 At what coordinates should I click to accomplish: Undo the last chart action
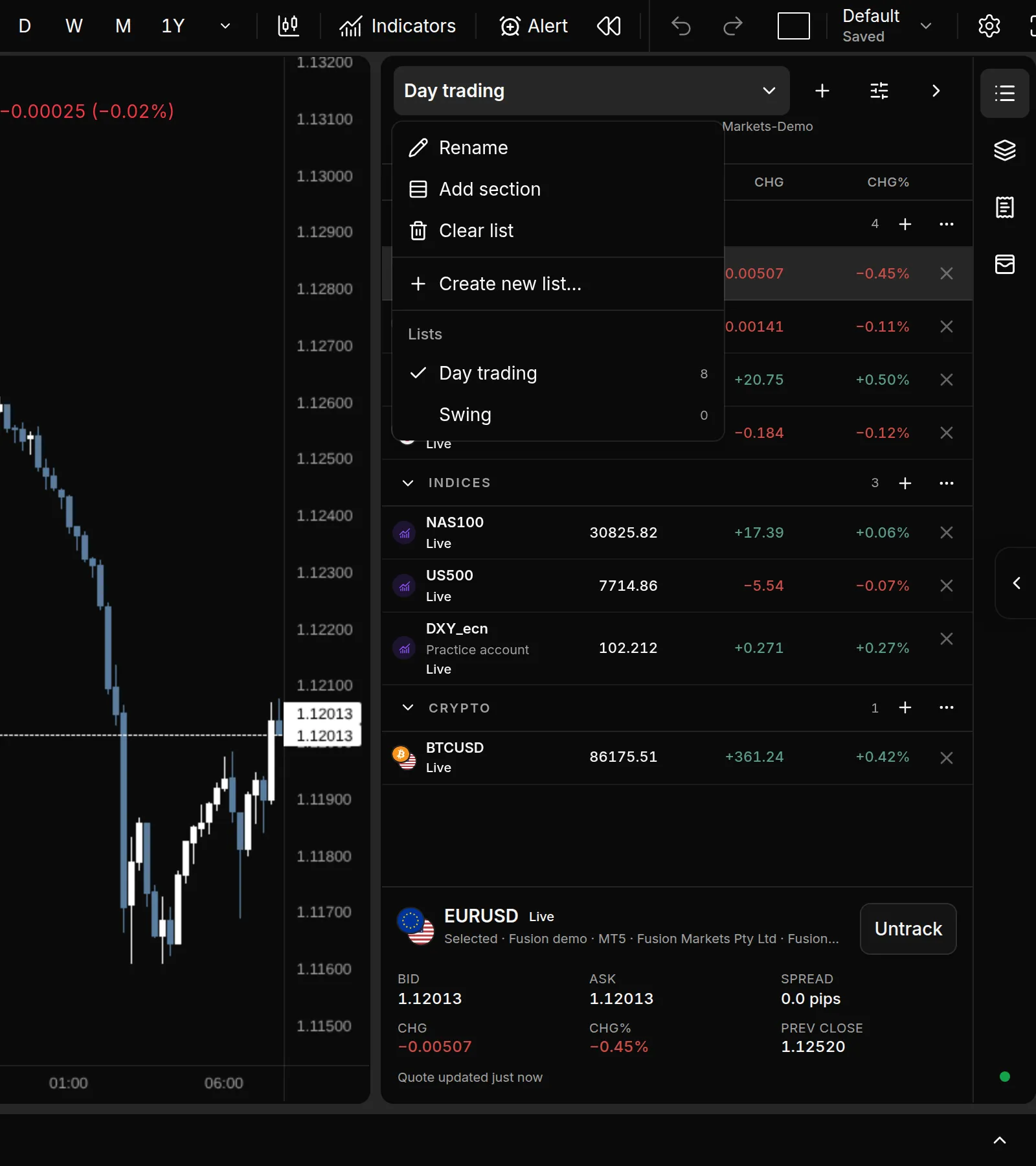tap(681, 26)
